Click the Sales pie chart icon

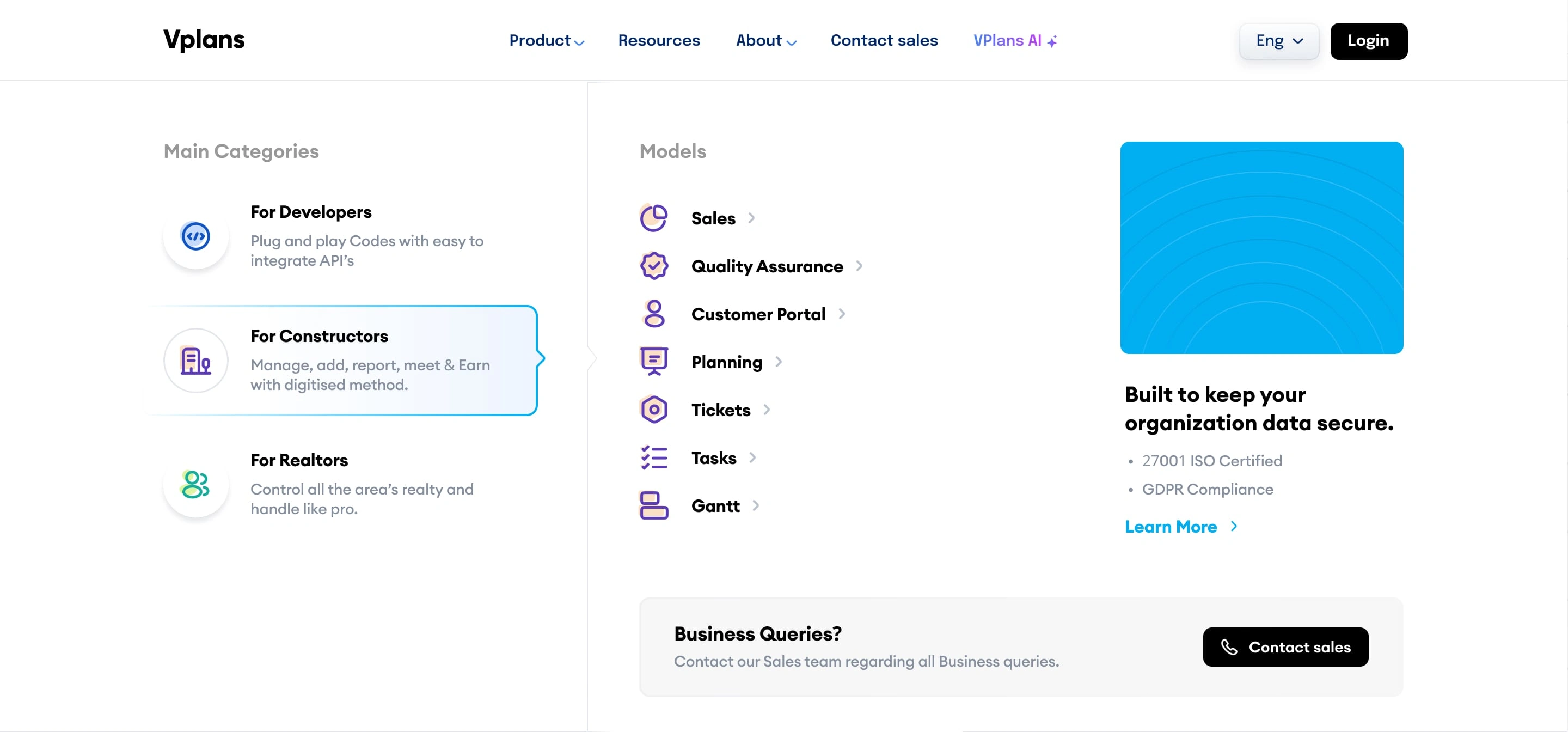[654, 218]
